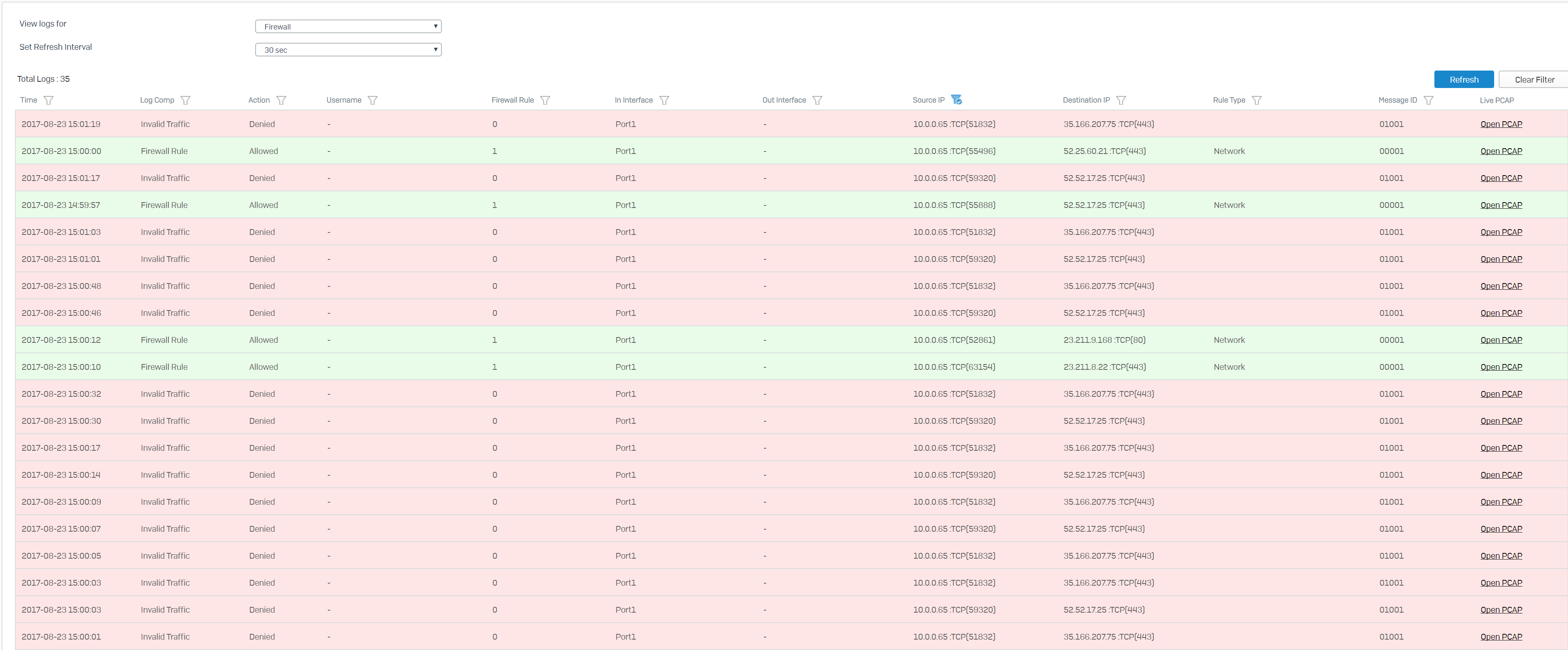Open the Log Comp column filter

185,100
